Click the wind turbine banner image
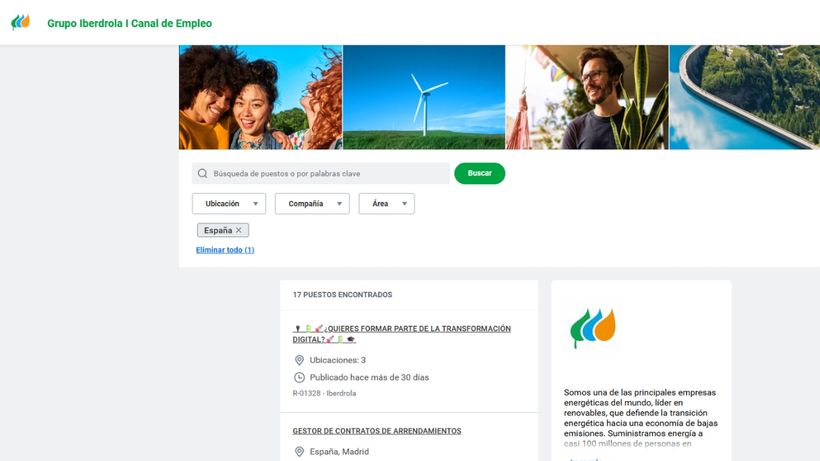The height and width of the screenshot is (461, 820). click(x=424, y=97)
